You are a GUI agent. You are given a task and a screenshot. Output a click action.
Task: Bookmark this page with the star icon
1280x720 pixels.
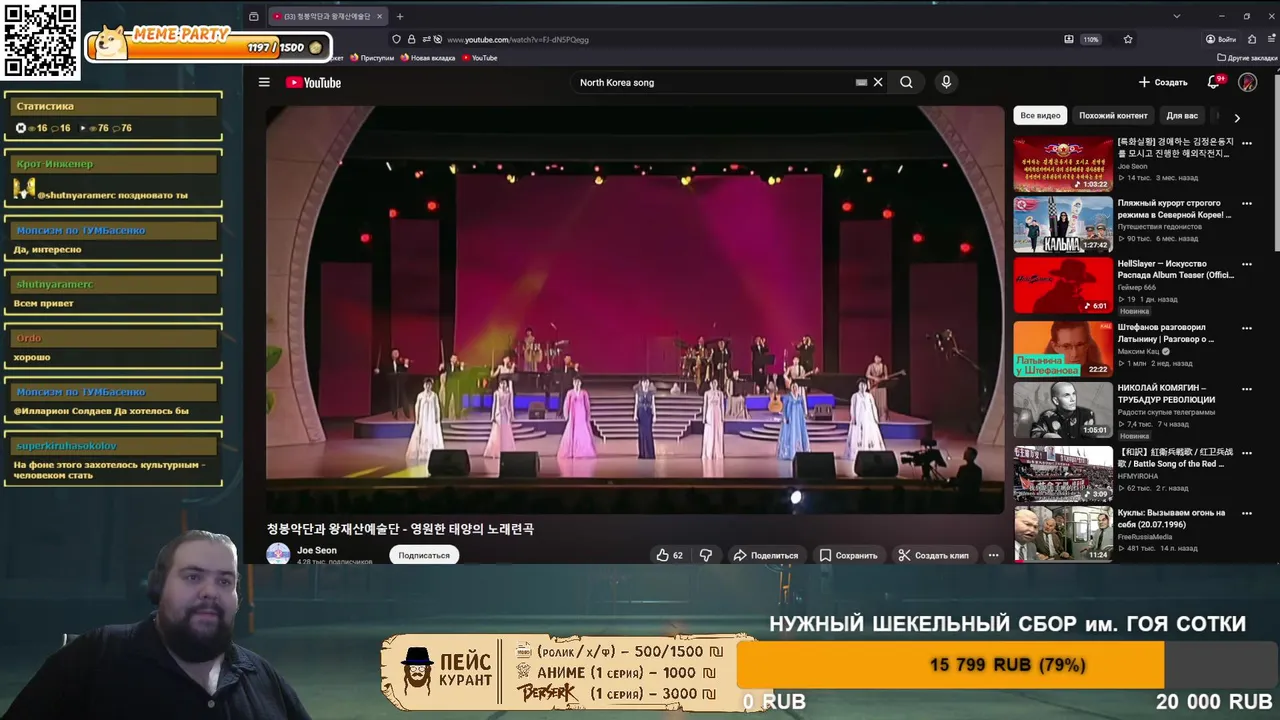(1128, 39)
